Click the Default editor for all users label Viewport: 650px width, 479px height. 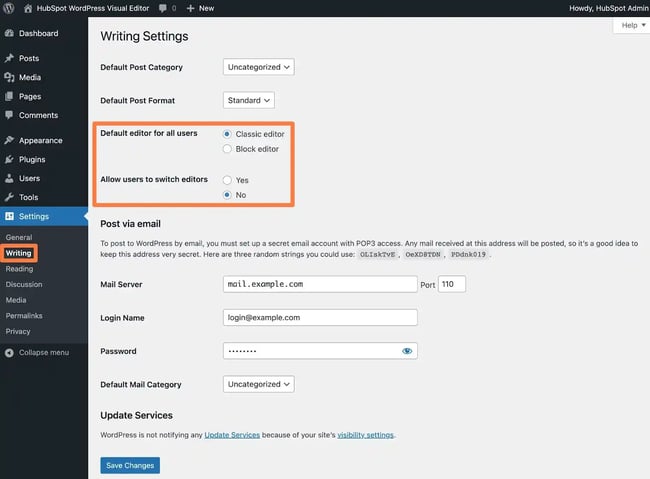pos(149,133)
